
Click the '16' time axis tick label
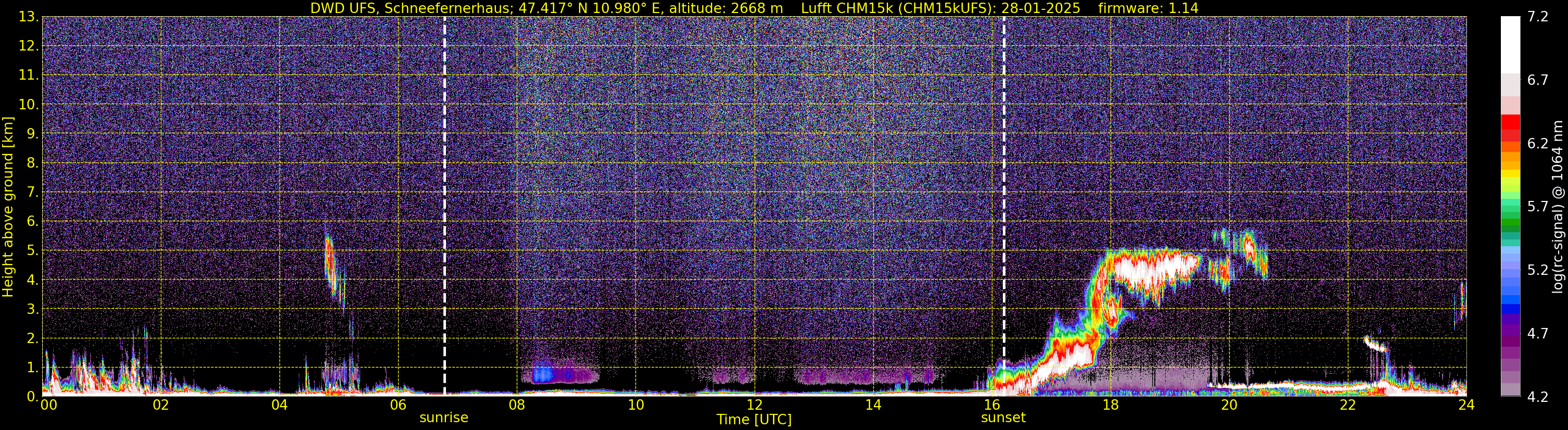coord(991,406)
